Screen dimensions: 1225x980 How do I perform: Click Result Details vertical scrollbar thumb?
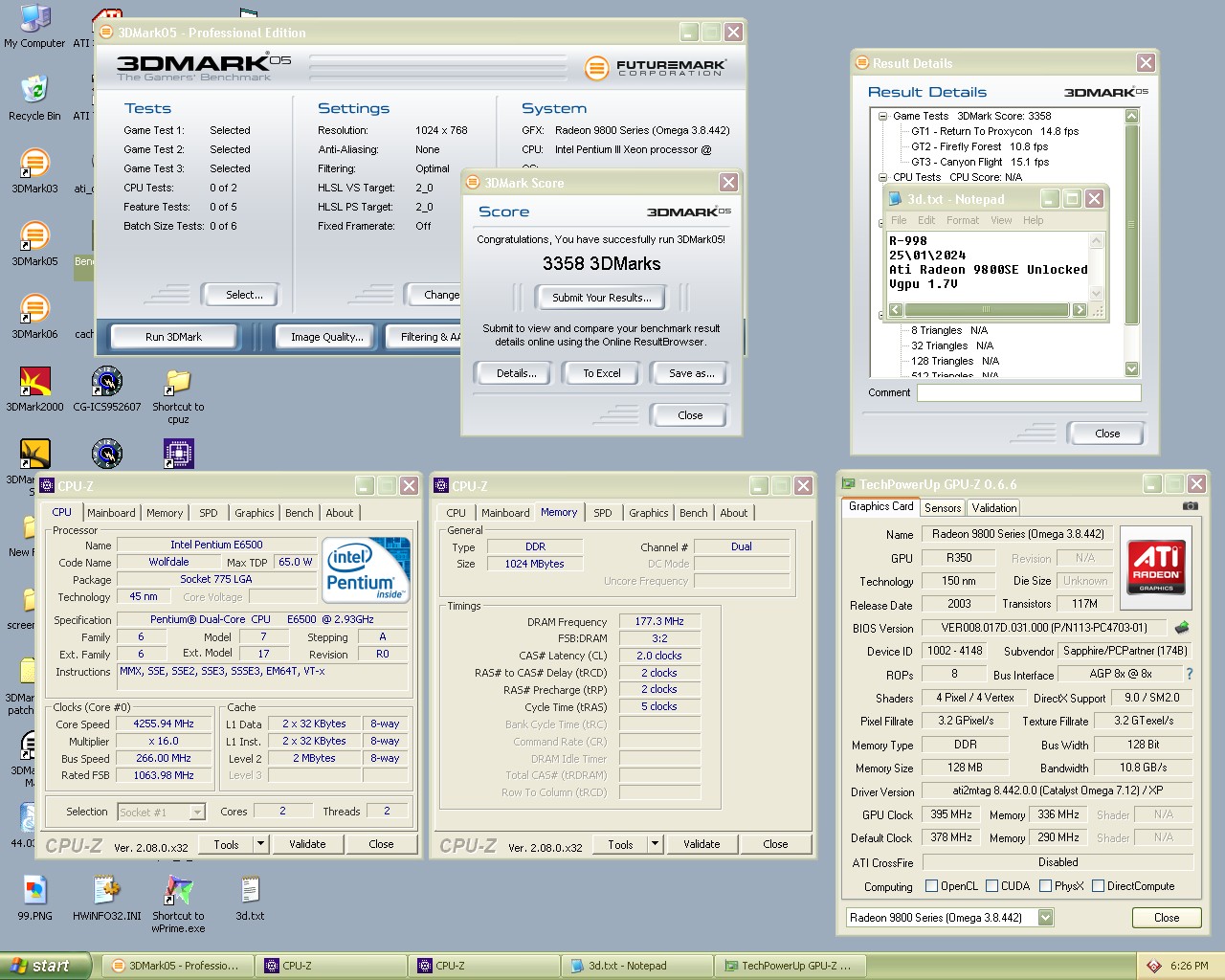tap(1132, 225)
